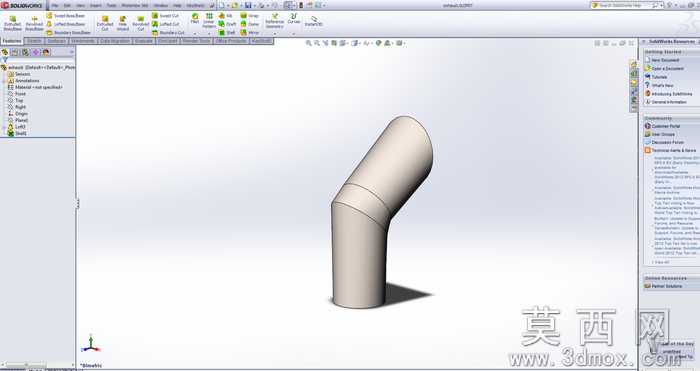Switch to the Features tab

[12, 41]
